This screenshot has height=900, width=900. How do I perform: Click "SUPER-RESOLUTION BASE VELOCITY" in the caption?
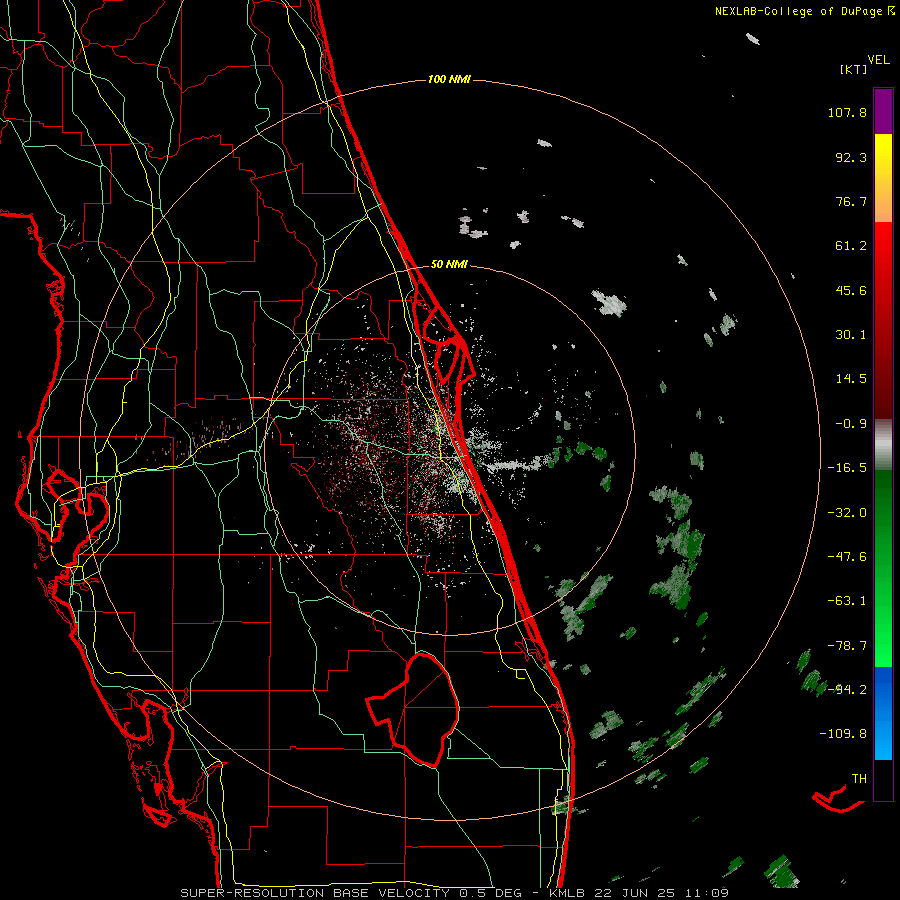[x=315, y=893]
